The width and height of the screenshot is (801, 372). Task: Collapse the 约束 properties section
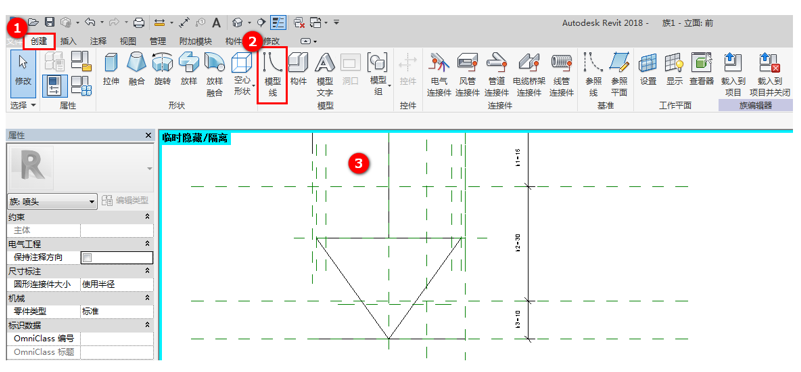coord(148,217)
